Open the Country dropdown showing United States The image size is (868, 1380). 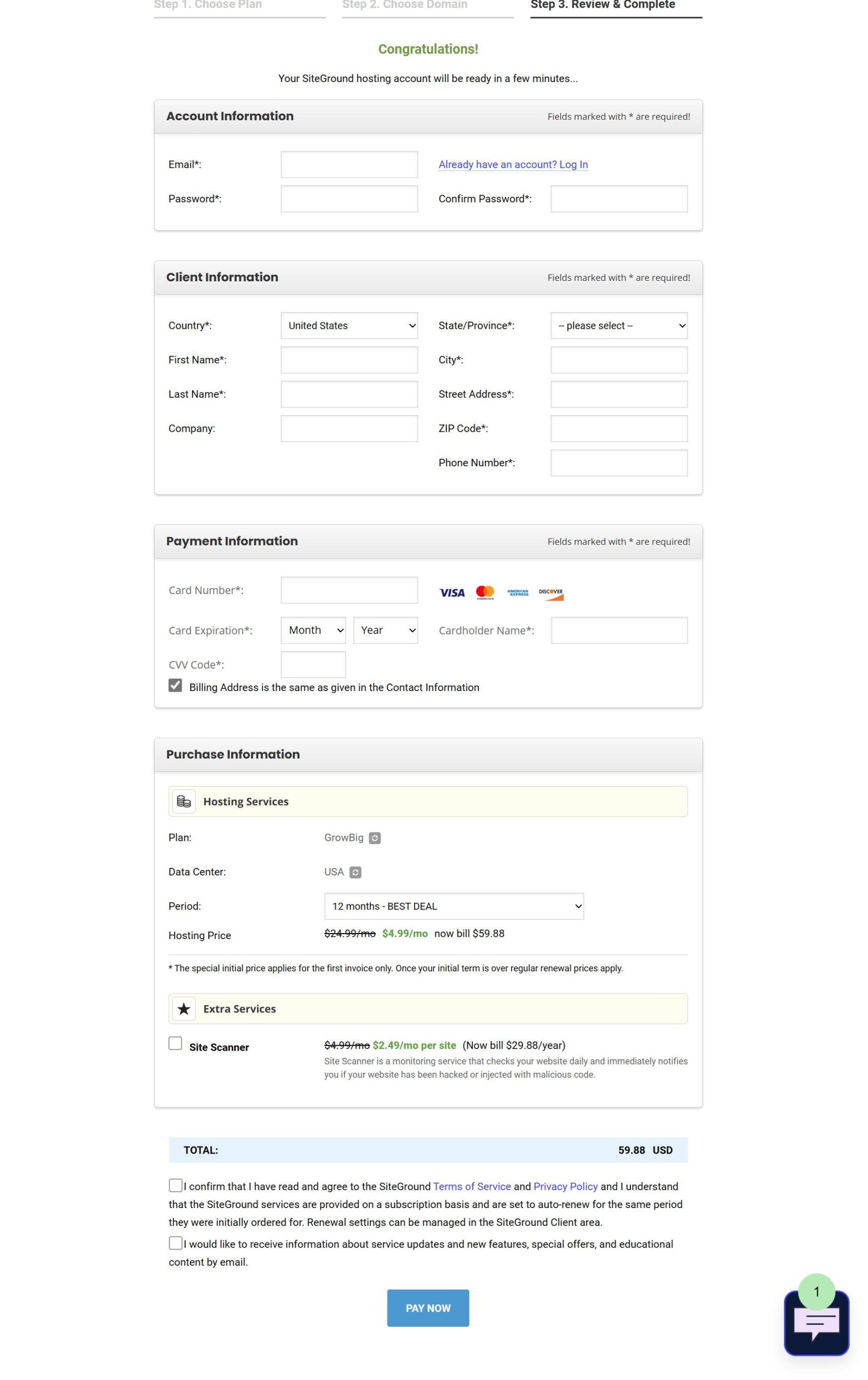[x=349, y=326]
